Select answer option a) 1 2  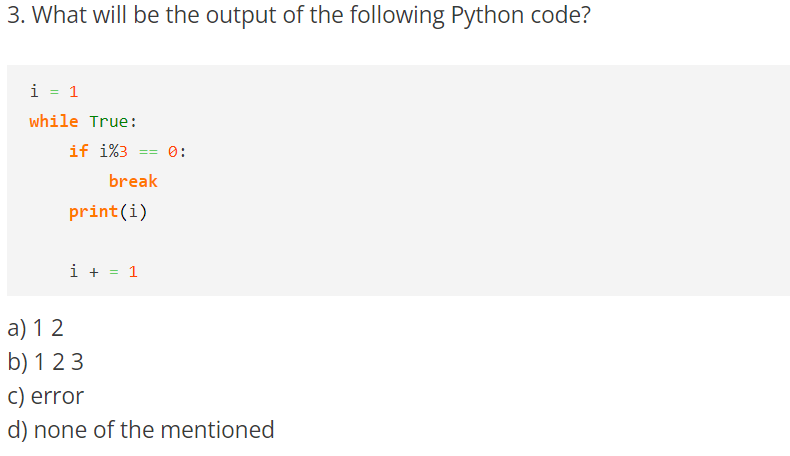(35, 328)
